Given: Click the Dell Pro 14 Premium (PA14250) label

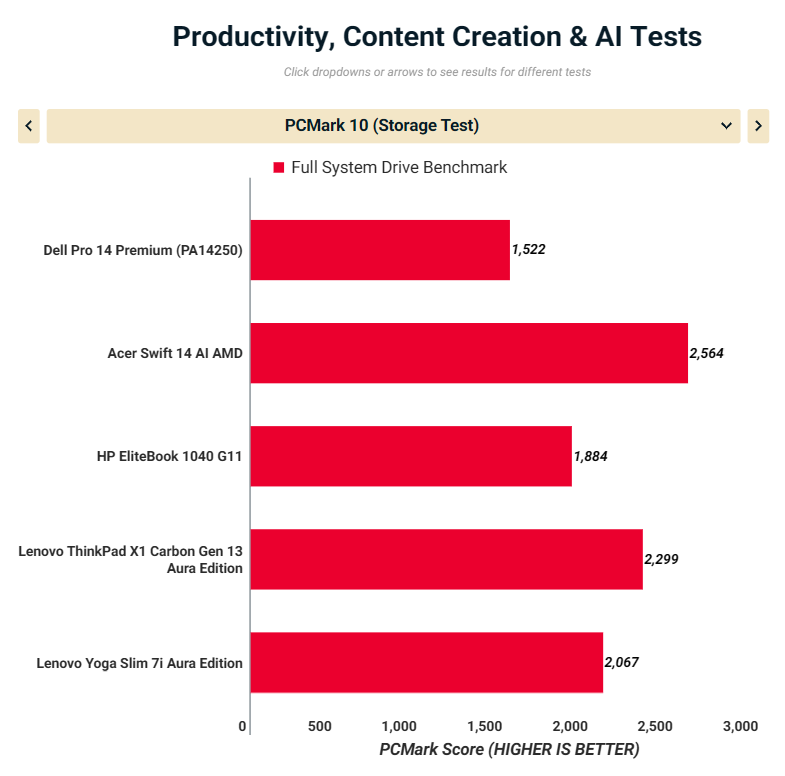Looking at the screenshot, I should (x=143, y=250).
